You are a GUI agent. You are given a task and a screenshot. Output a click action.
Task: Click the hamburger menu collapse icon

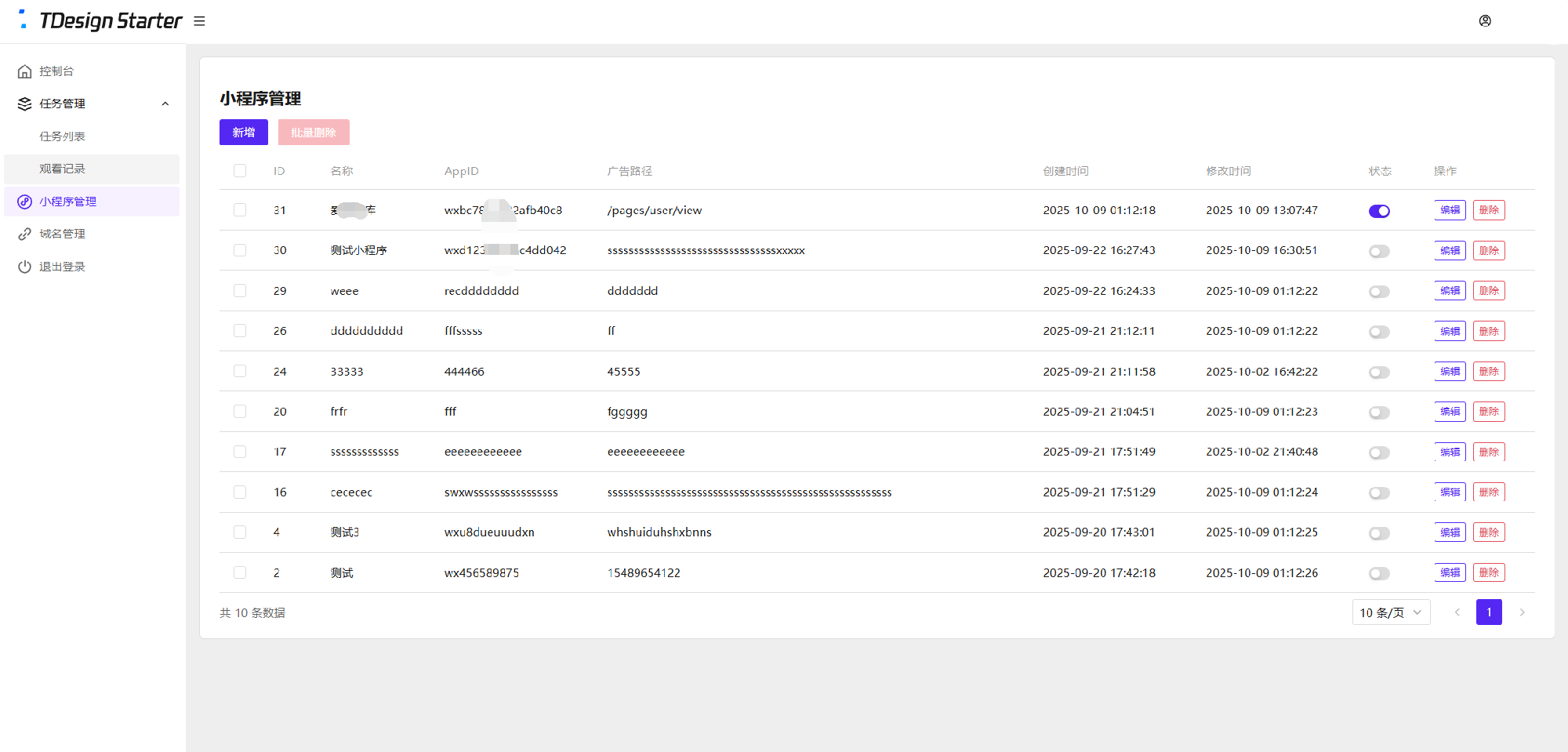(x=199, y=21)
